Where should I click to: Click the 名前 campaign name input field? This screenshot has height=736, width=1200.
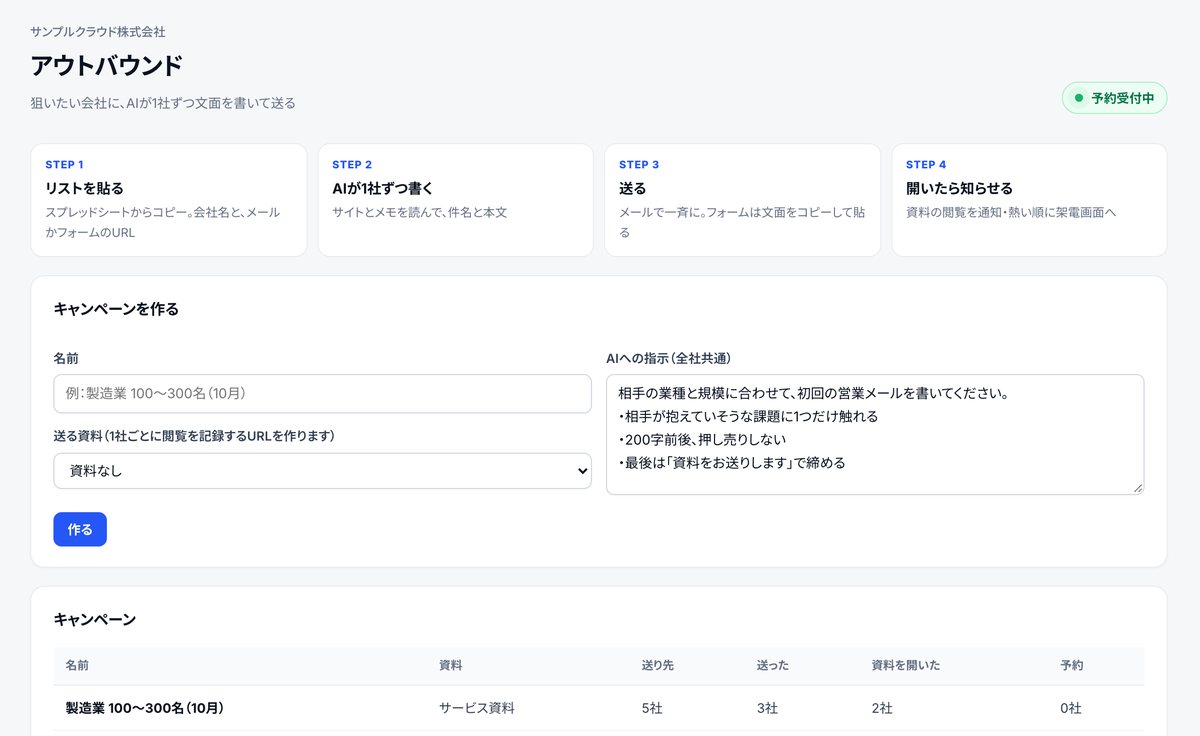point(322,394)
